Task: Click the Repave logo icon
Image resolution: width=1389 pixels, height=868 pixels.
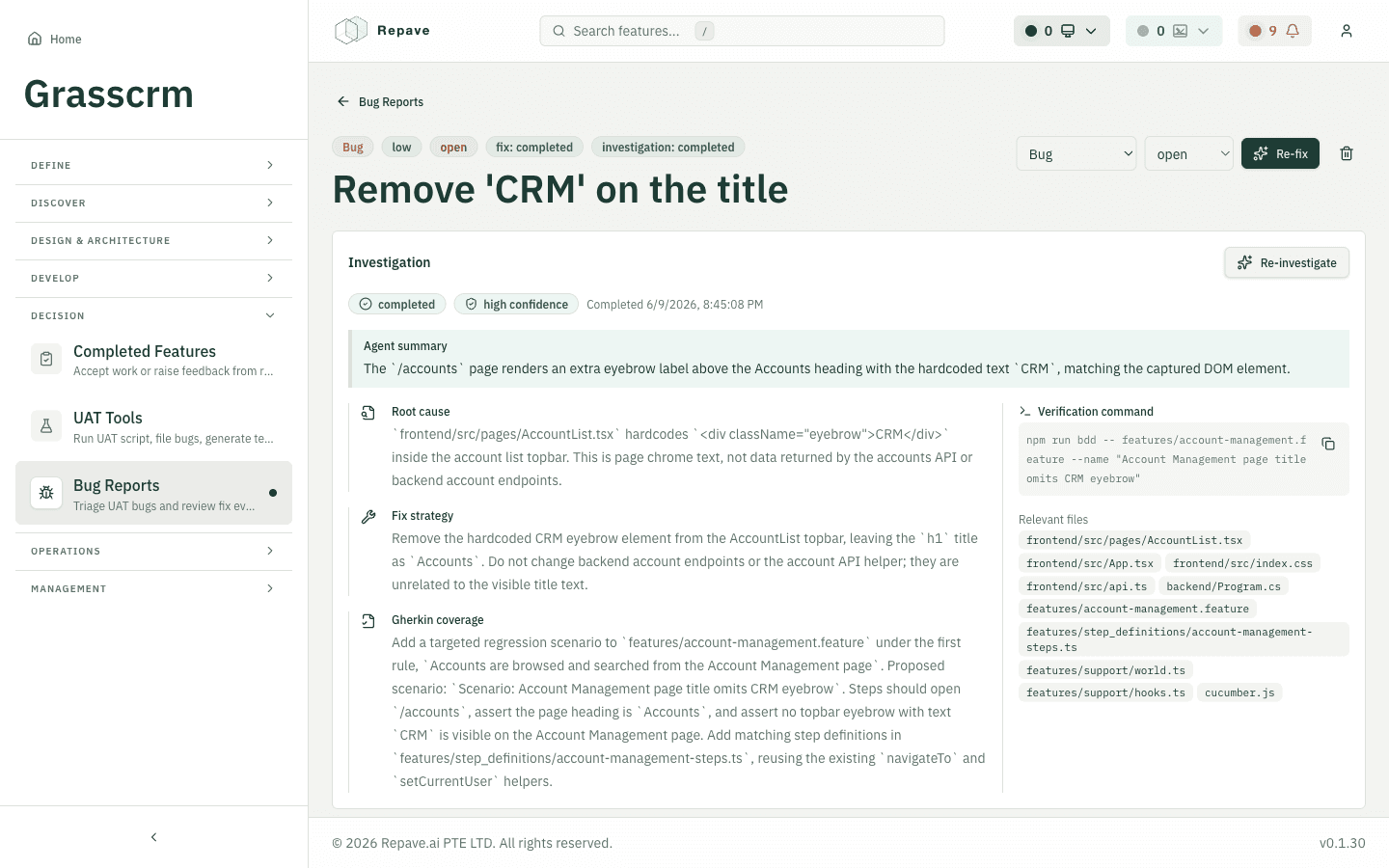Action: tap(351, 31)
